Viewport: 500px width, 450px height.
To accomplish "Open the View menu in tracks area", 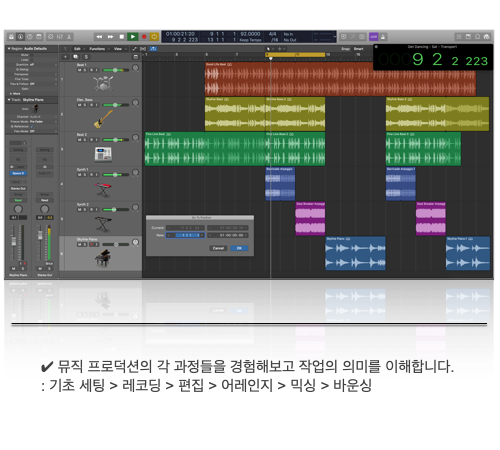I will click(x=120, y=49).
